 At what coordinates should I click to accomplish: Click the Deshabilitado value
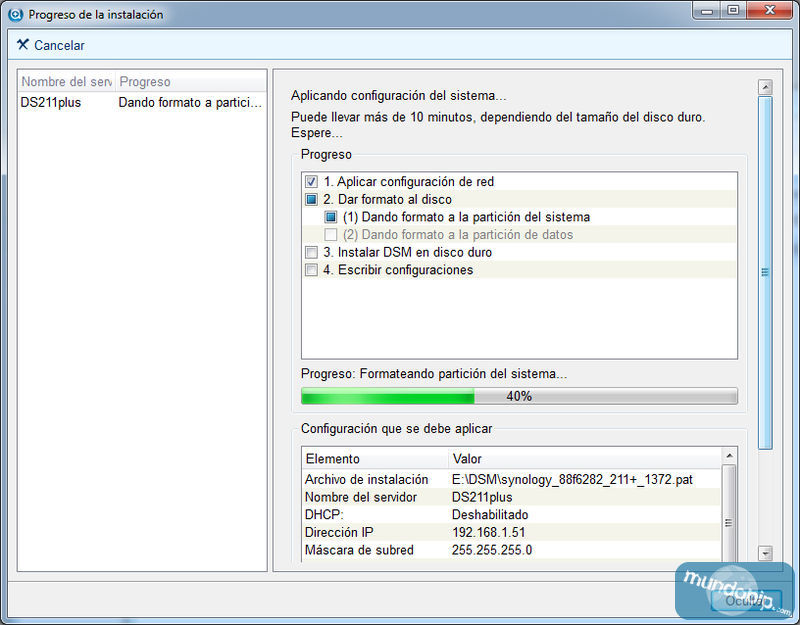click(490, 515)
